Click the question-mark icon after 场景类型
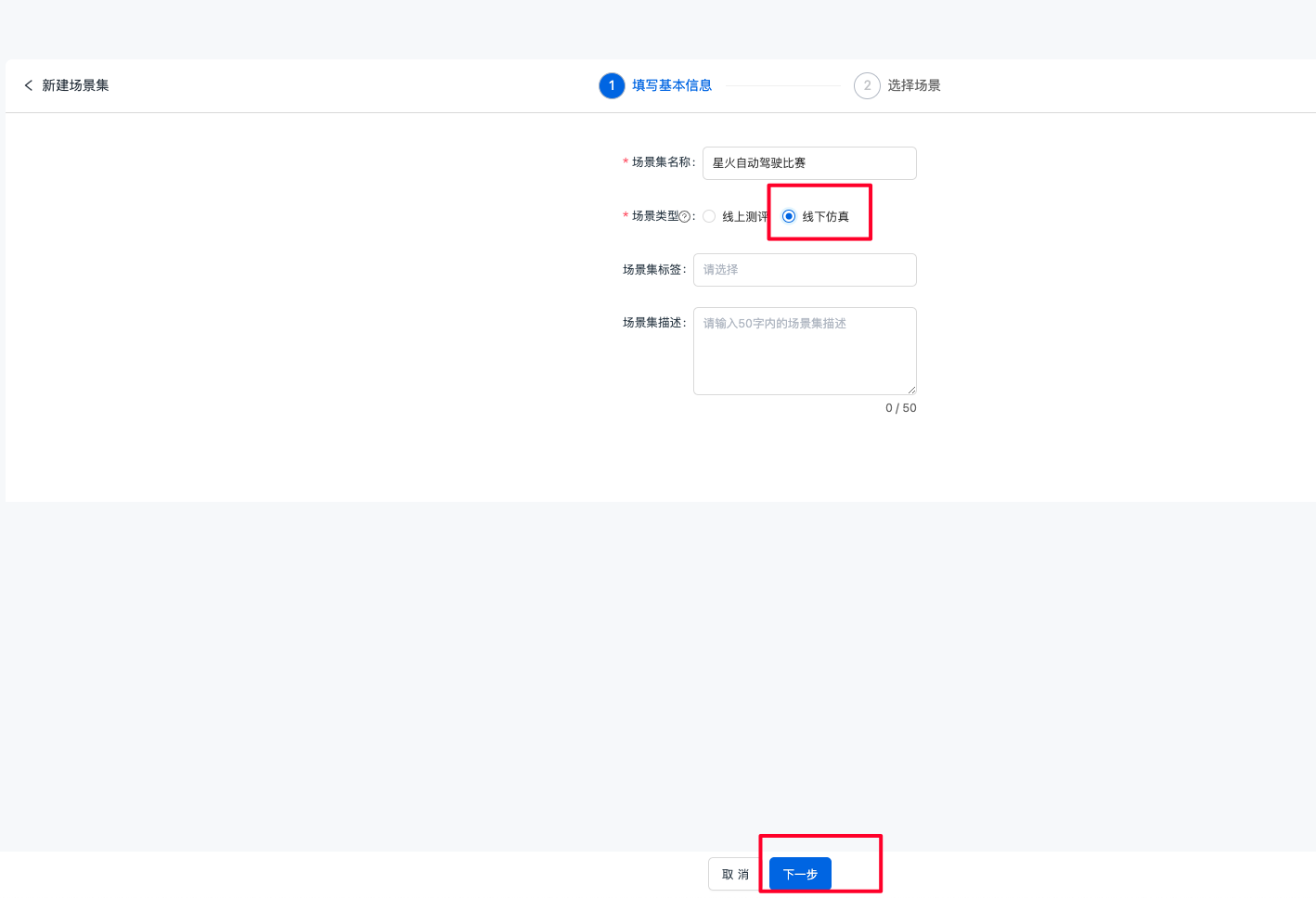Screen dimensions: 1316x898 [686, 215]
